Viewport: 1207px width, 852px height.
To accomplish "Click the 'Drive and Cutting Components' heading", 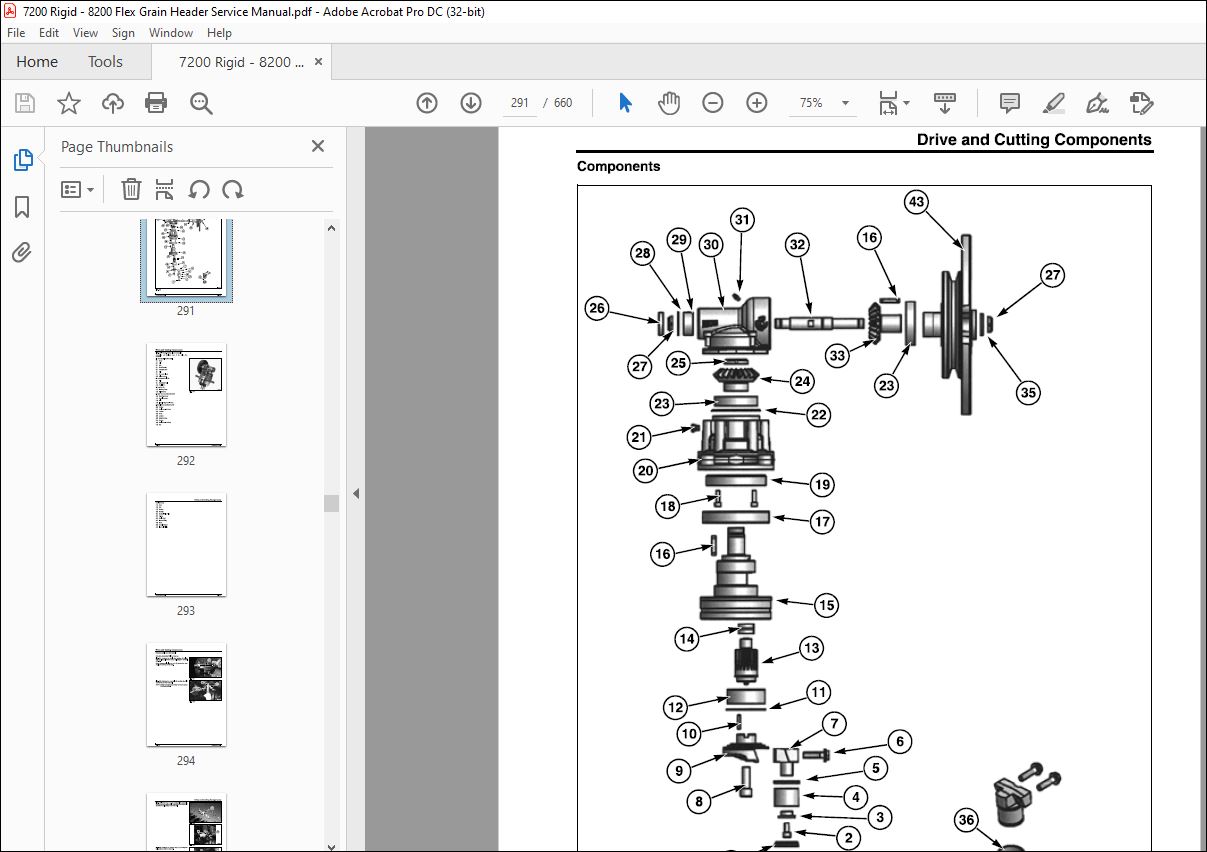I will [x=1034, y=140].
